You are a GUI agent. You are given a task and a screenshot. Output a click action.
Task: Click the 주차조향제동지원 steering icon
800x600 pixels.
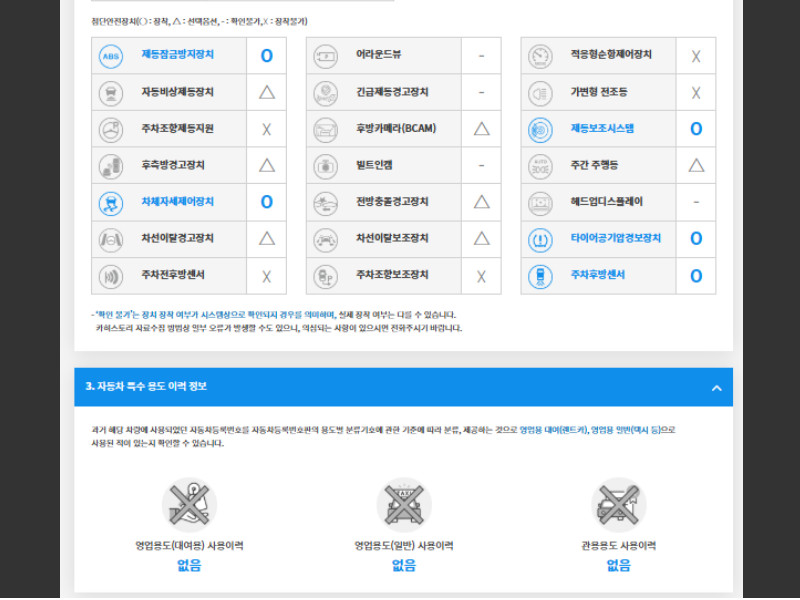(111, 130)
